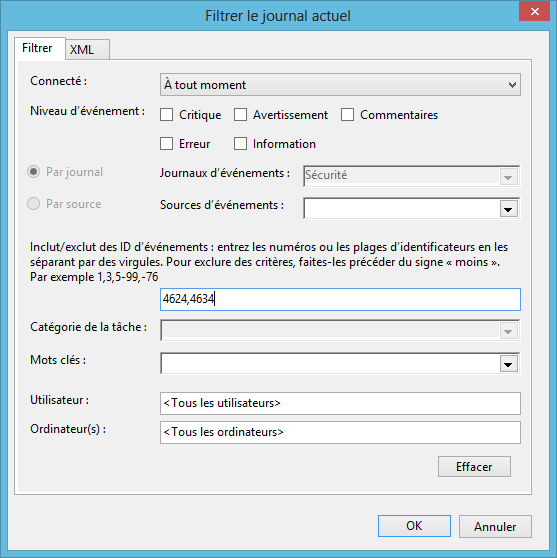Image resolution: width=557 pixels, height=558 pixels.
Task: Switch to the XML tab
Action: point(87,49)
